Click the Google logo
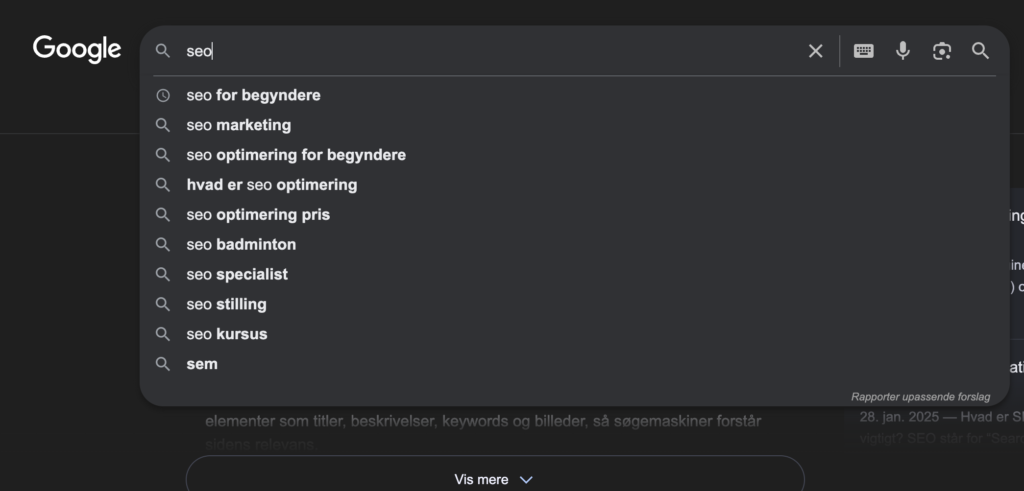 77,50
